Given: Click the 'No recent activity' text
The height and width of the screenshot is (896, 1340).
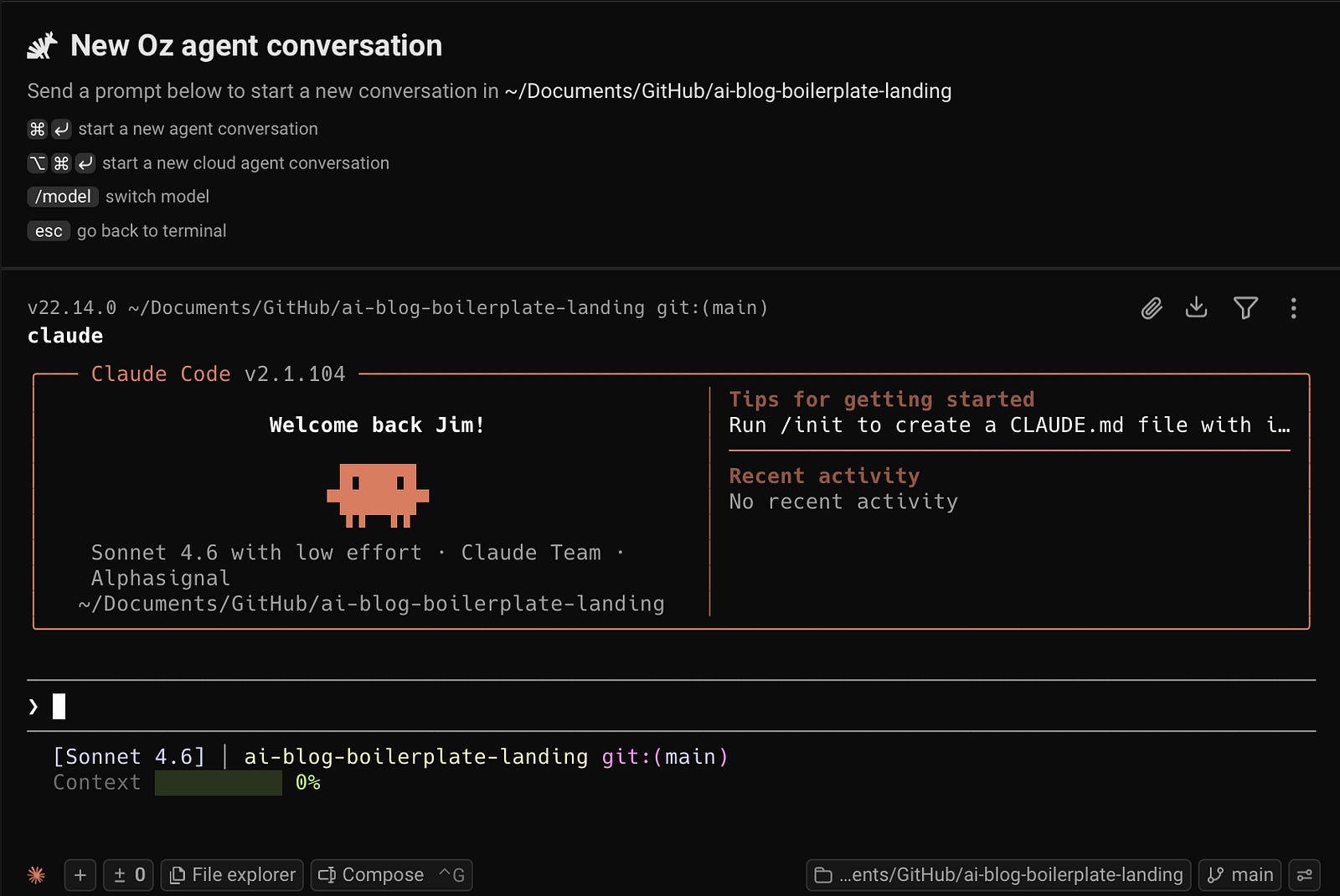Looking at the screenshot, I should click(x=843, y=502).
